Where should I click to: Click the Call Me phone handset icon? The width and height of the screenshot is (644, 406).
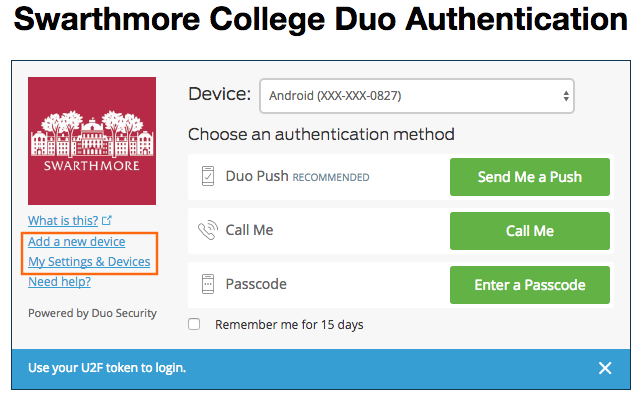click(x=207, y=231)
